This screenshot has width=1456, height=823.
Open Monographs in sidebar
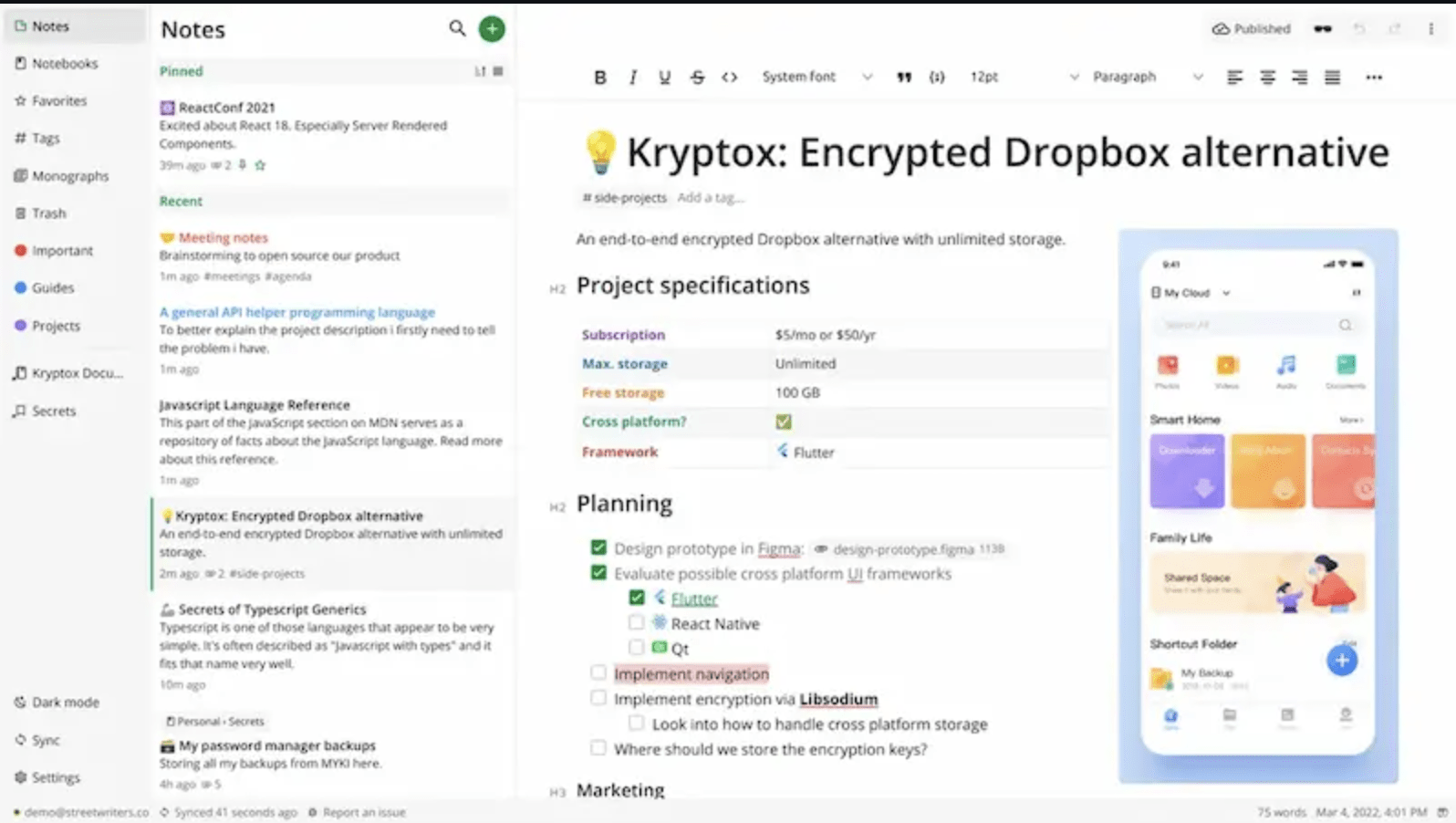click(73, 176)
